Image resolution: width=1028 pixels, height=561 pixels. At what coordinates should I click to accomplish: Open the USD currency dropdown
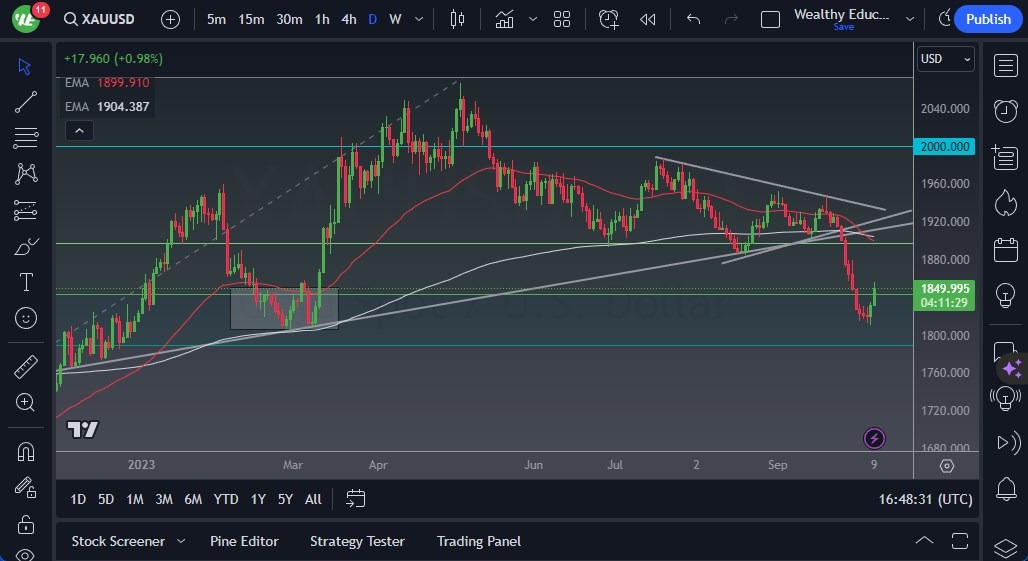[945, 59]
